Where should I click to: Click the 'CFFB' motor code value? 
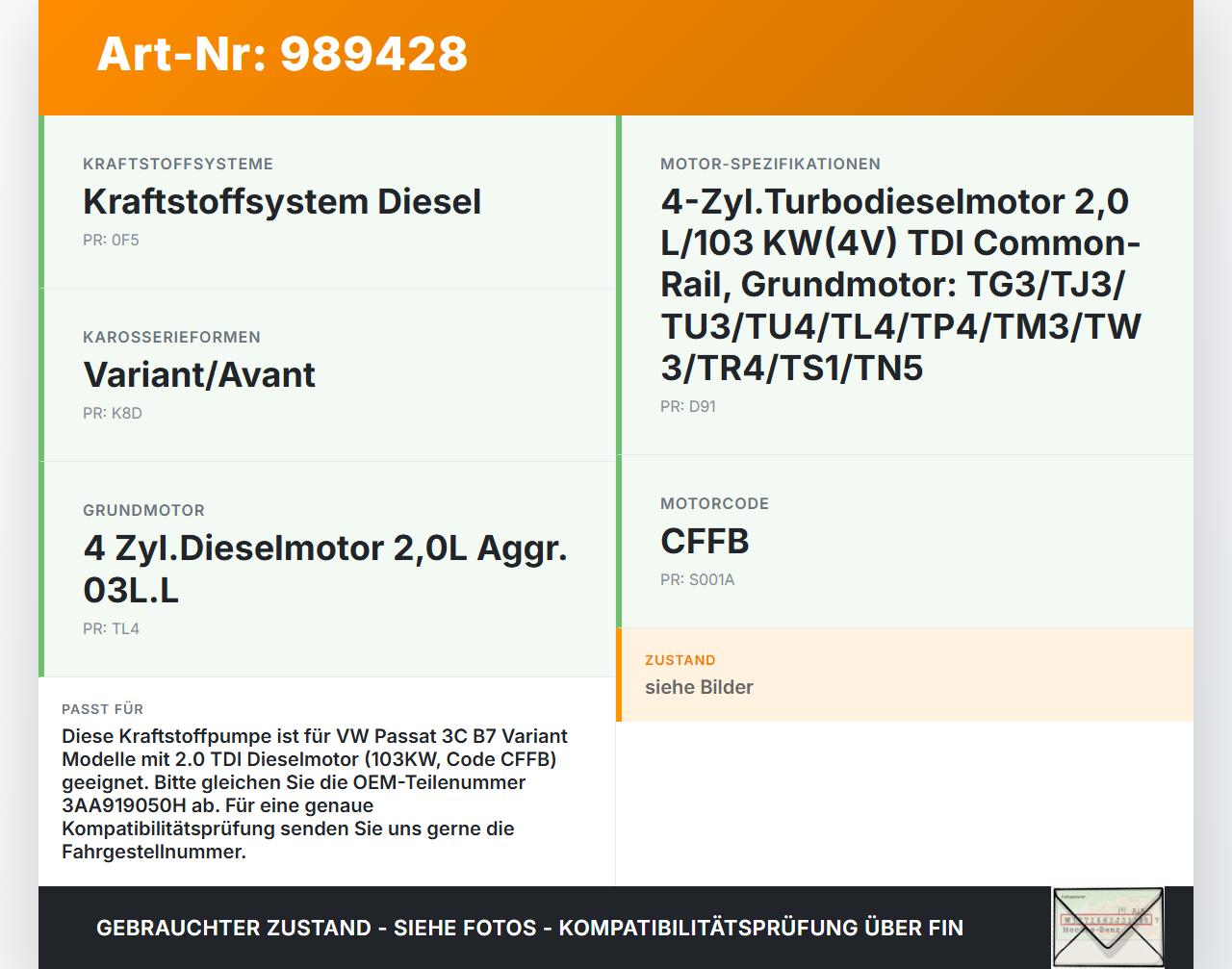click(x=705, y=542)
